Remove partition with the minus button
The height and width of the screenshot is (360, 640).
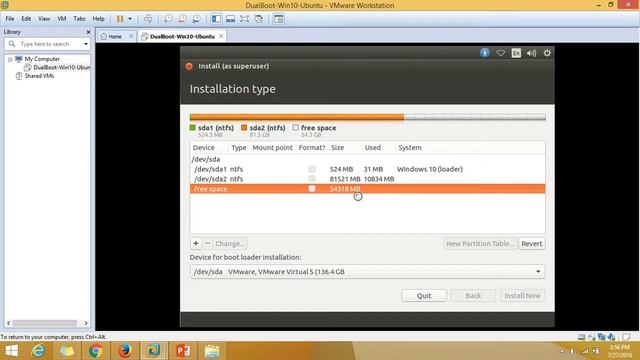coord(207,244)
